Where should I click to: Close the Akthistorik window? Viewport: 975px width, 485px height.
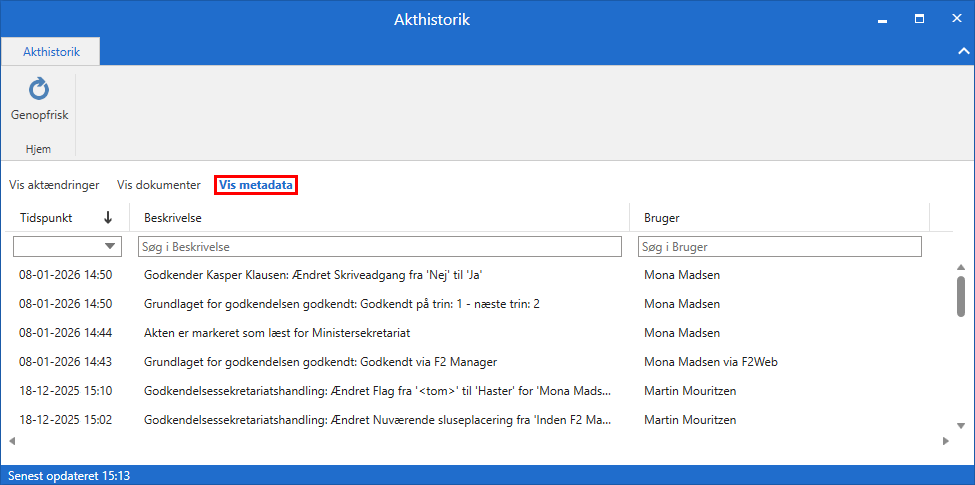point(957,19)
